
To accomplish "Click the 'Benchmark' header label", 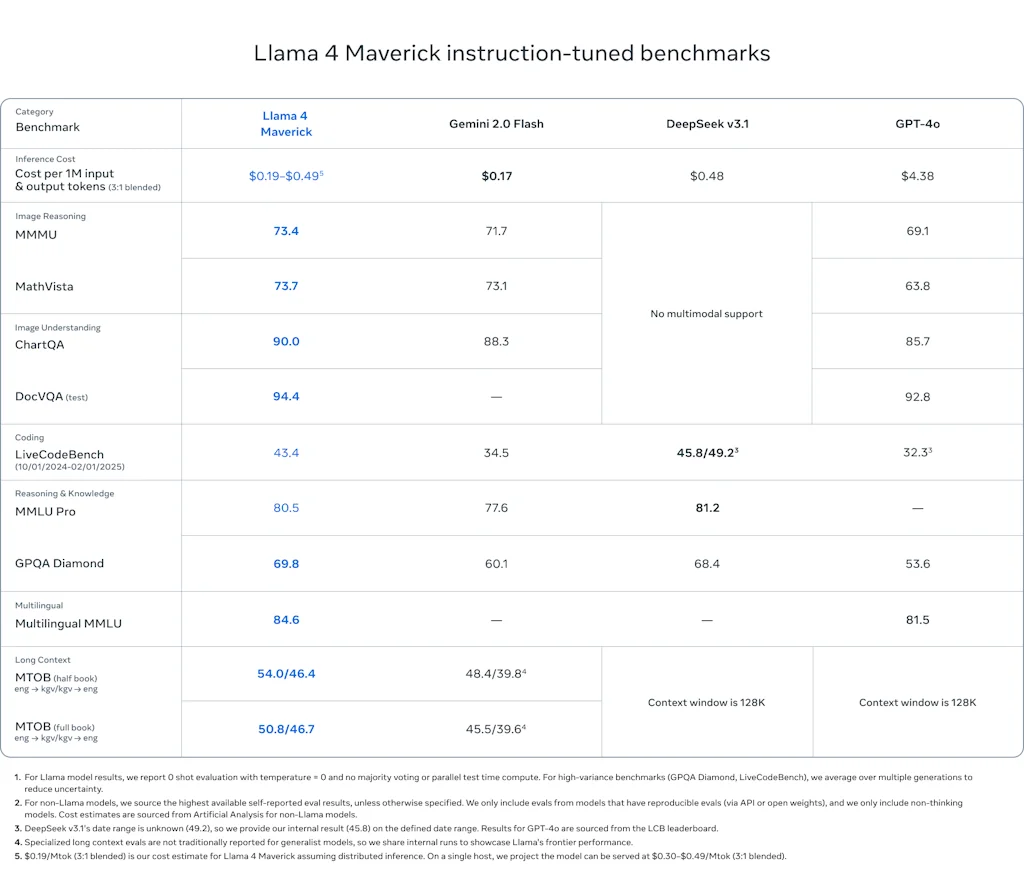I will click(x=48, y=127).
